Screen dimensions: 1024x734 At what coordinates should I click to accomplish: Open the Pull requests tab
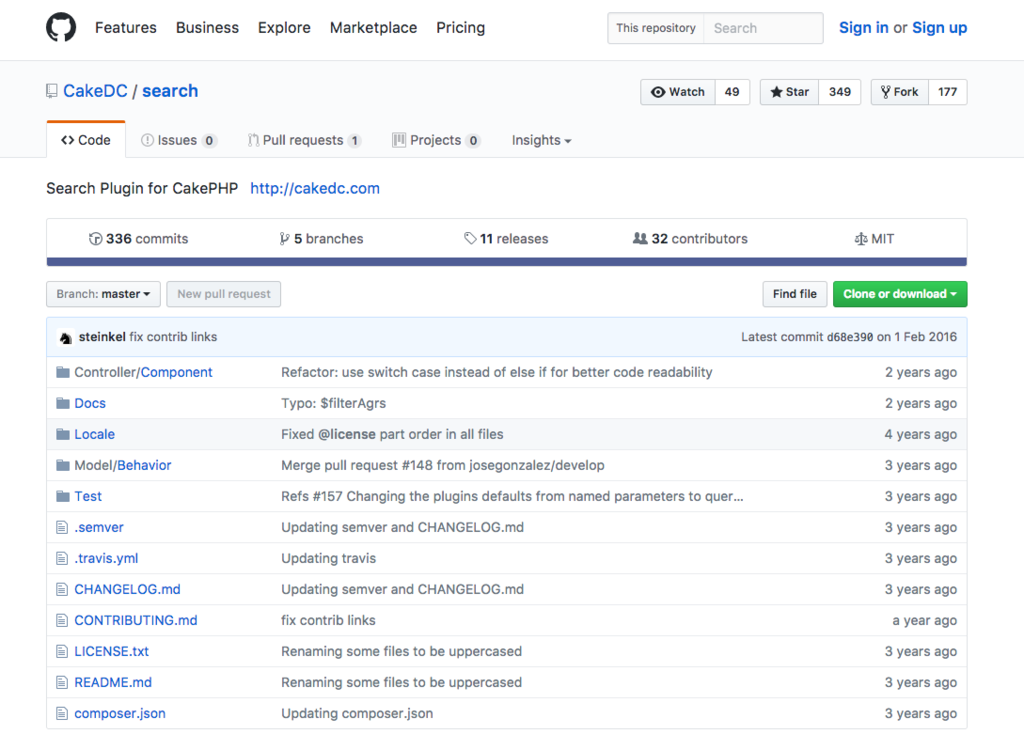click(x=304, y=140)
